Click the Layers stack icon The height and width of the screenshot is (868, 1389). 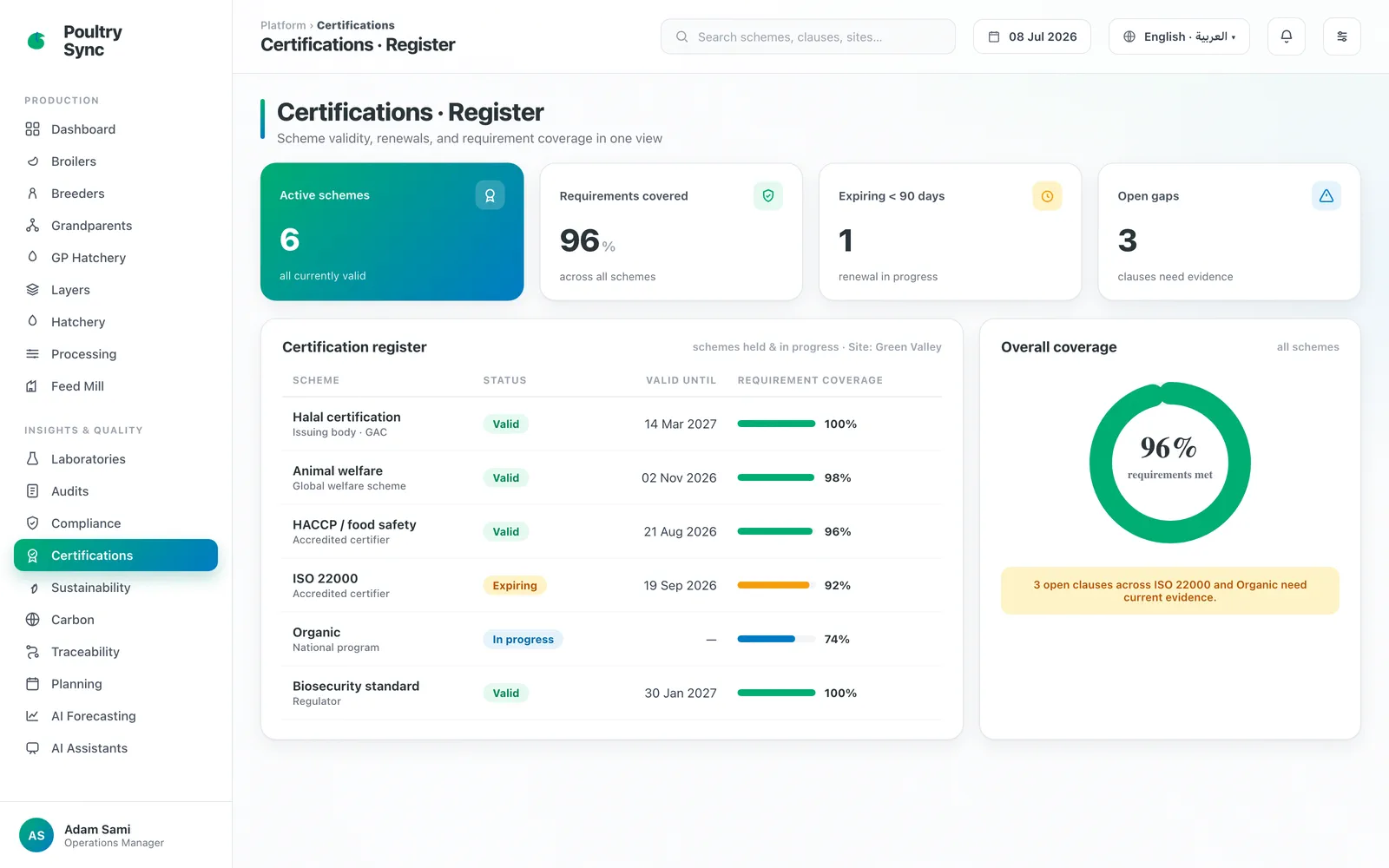point(32,290)
